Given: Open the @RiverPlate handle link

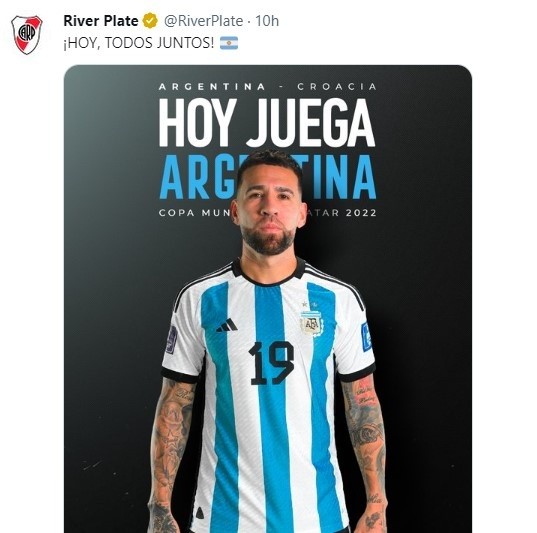Looking at the screenshot, I should tap(203, 21).
